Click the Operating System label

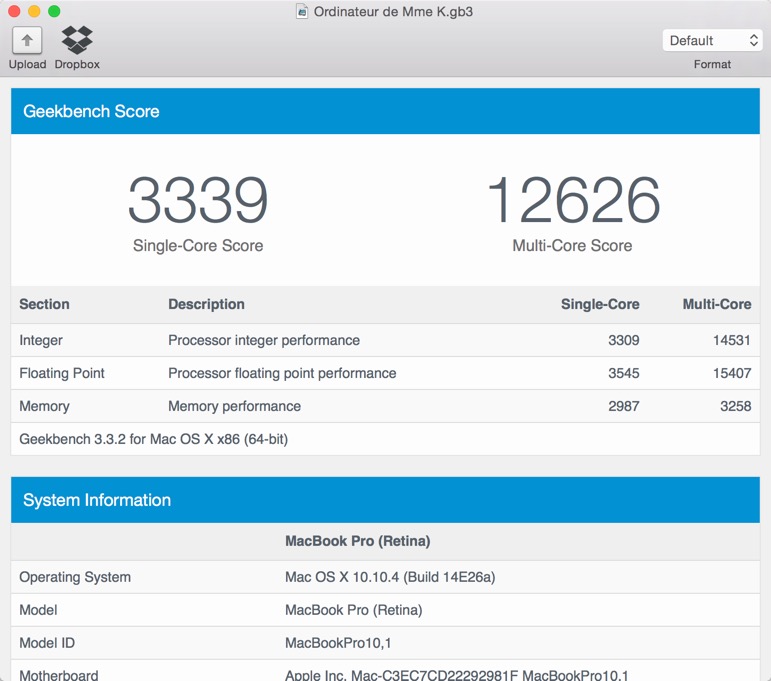(75, 577)
